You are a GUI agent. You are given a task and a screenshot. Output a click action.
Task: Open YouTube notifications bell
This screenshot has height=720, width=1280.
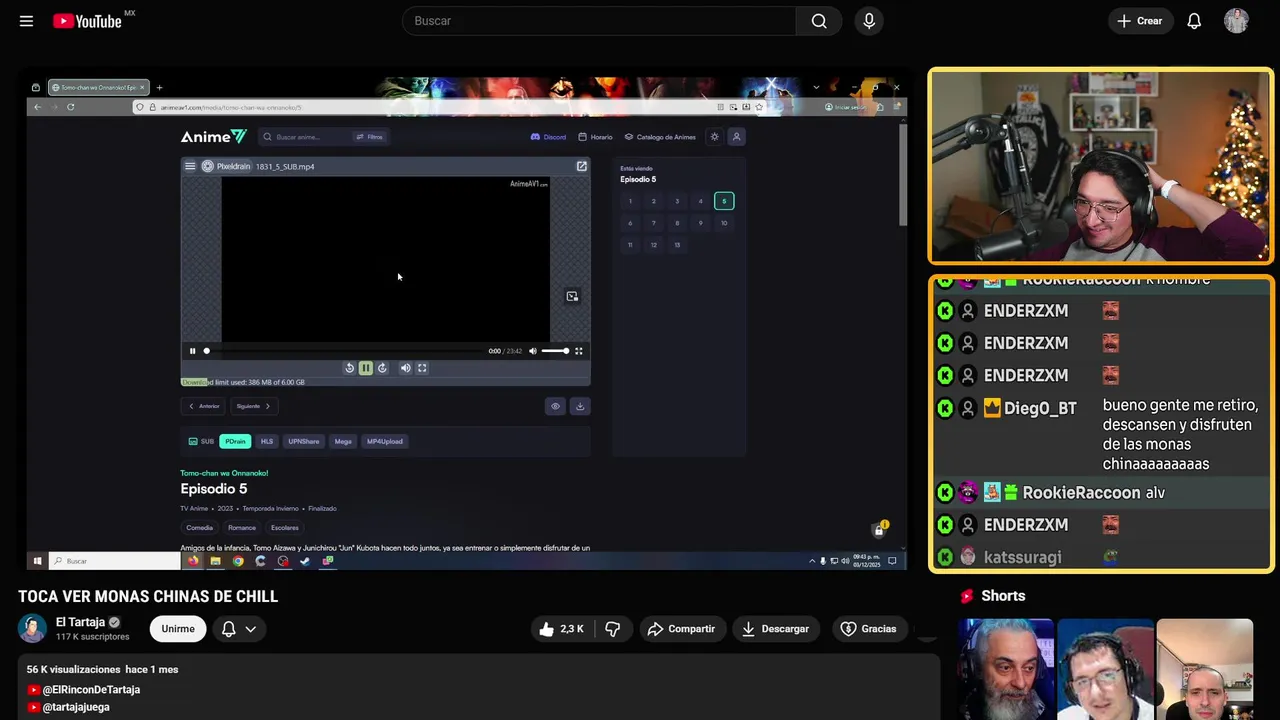pyautogui.click(x=1194, y=21)
